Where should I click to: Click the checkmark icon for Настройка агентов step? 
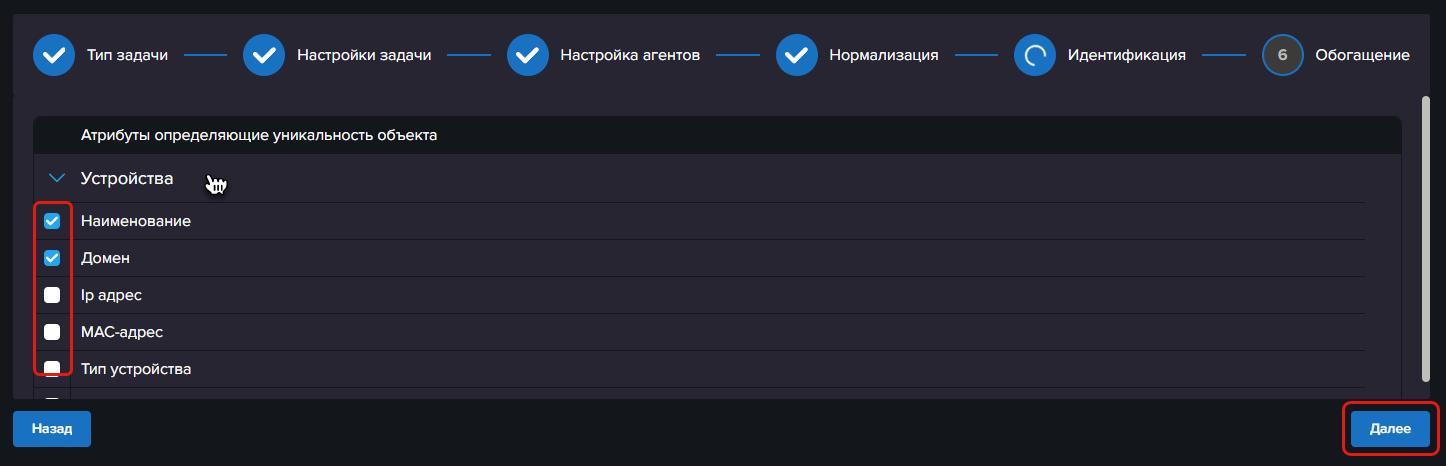(x=527, y=55)
